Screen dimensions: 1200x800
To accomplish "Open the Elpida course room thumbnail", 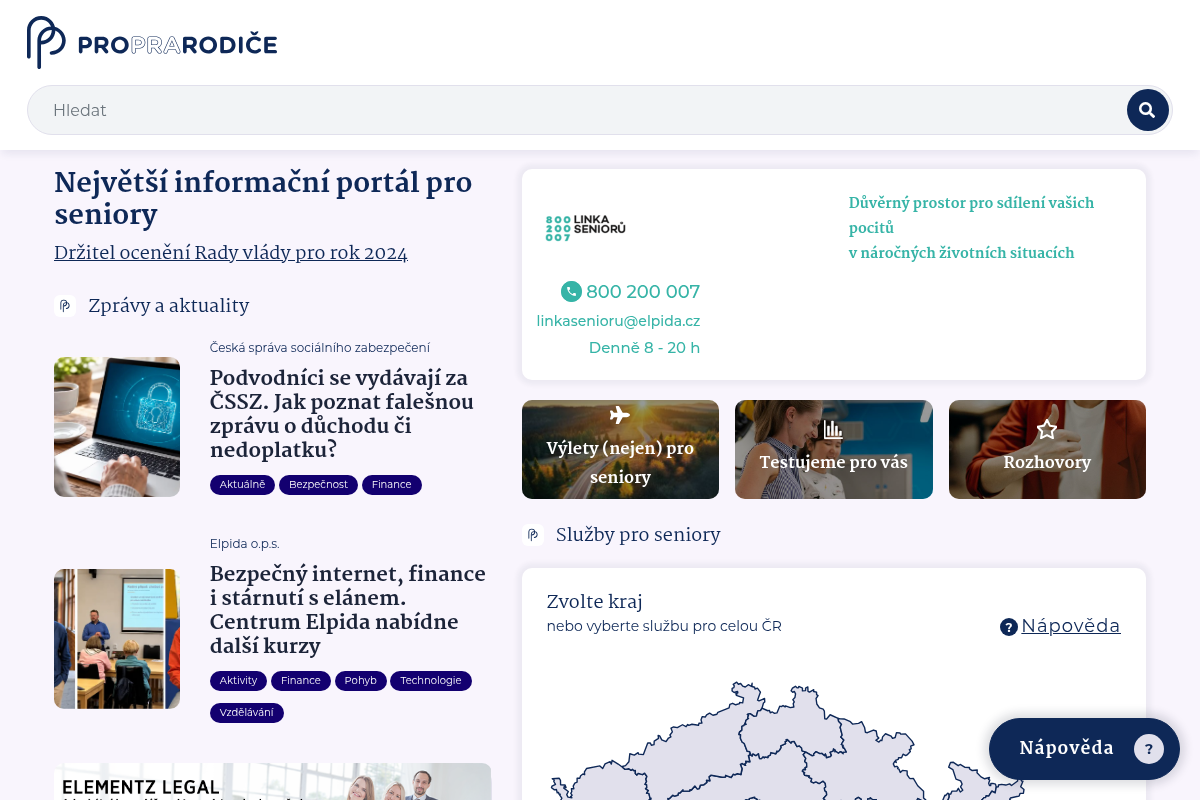I will click(x=117, y=639).
